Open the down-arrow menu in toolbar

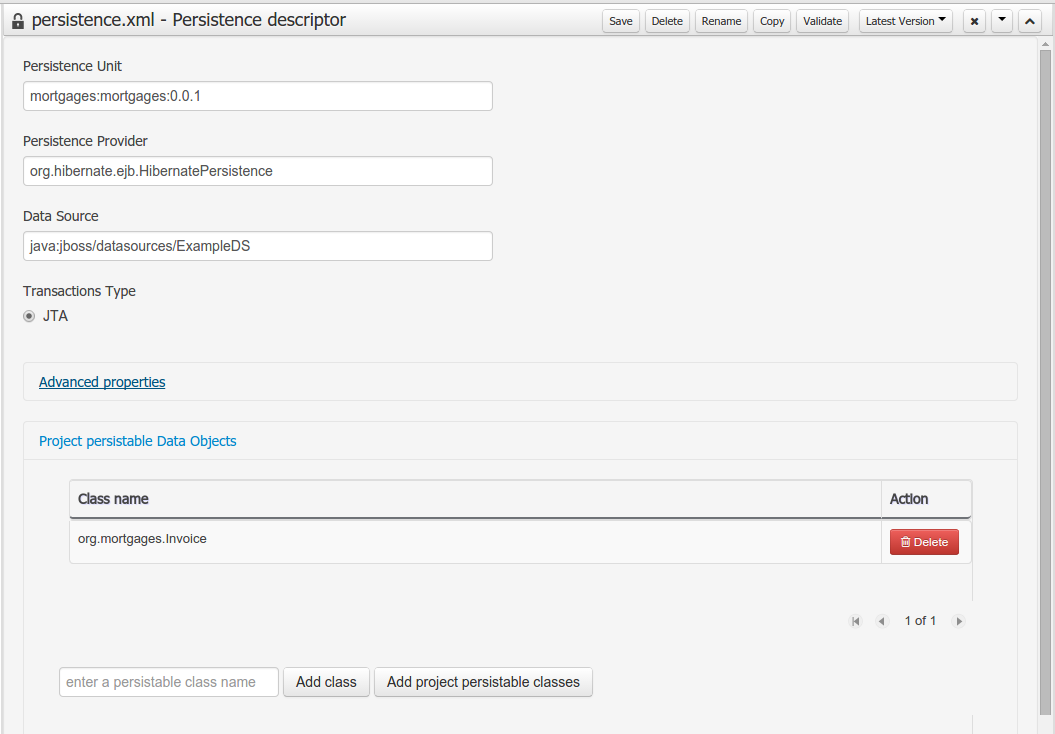tap(1002, 21)
